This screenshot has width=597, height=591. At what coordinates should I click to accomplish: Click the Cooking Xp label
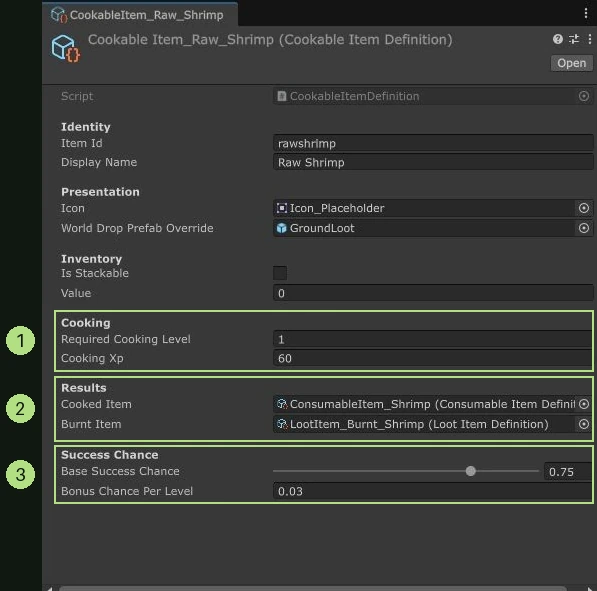(92, 358)
